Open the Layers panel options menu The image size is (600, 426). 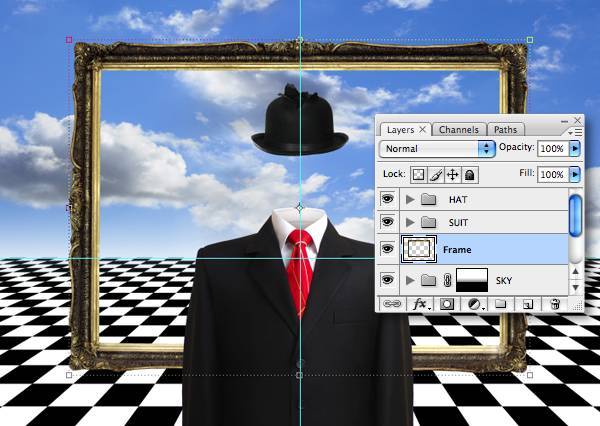[576, 132]
